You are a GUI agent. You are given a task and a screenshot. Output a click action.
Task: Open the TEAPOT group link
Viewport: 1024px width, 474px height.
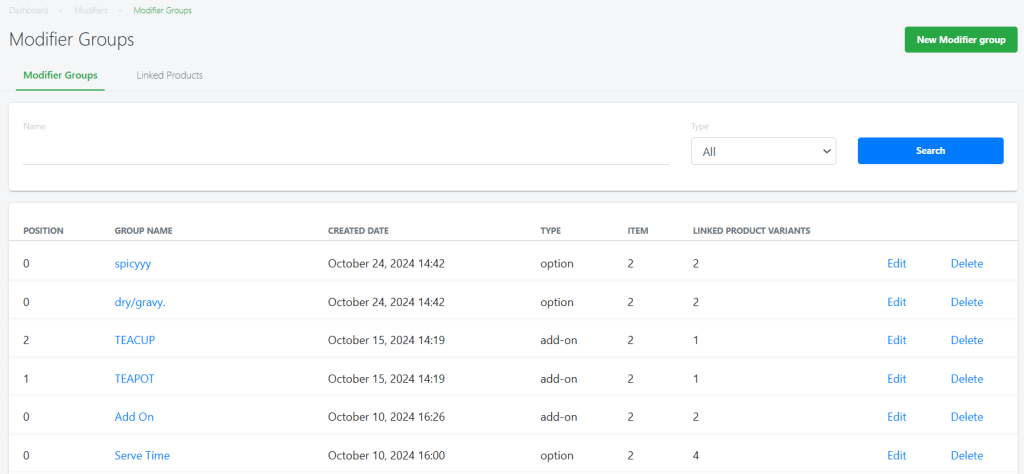click(x=134, y=379)
